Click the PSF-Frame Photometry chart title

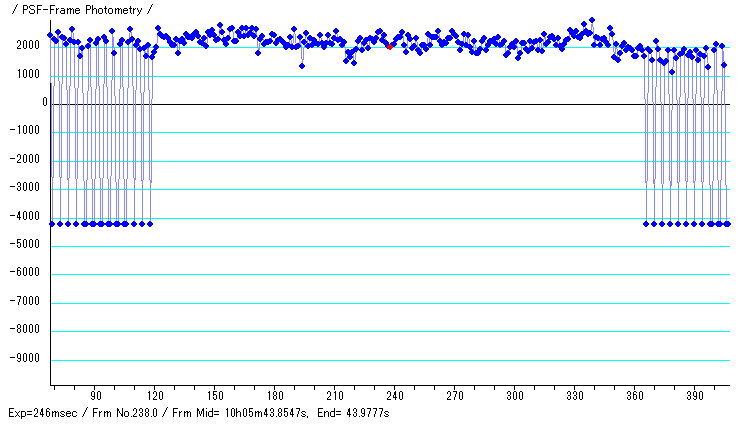coord(81,9)
